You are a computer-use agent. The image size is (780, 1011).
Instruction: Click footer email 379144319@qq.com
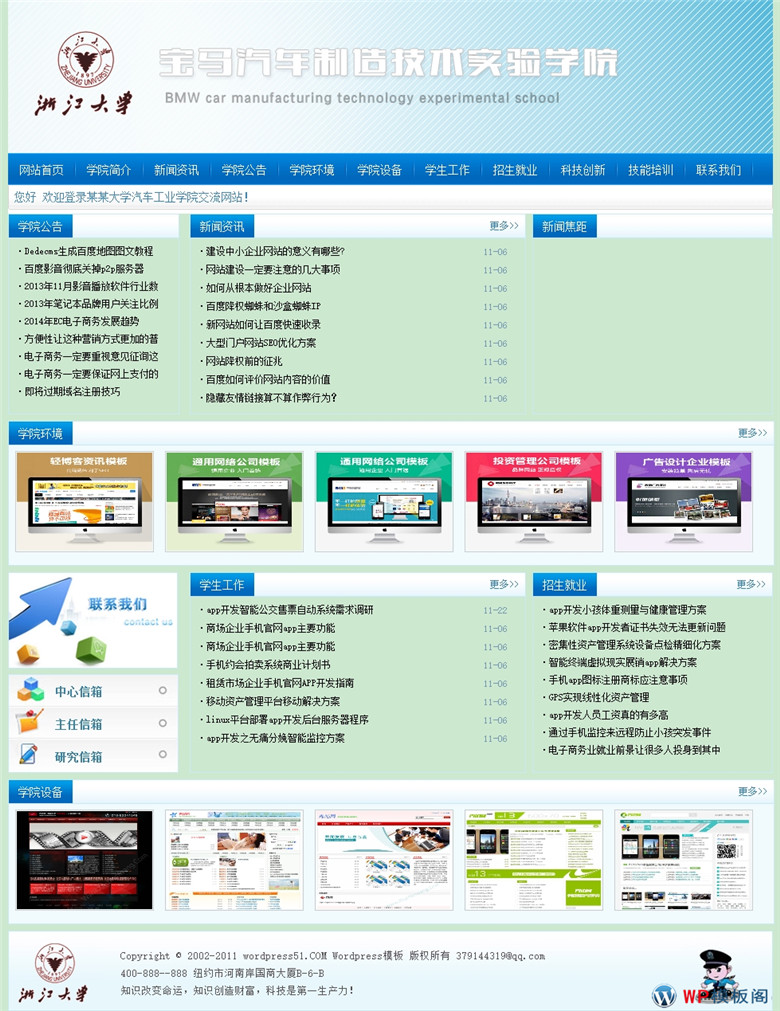500,956
